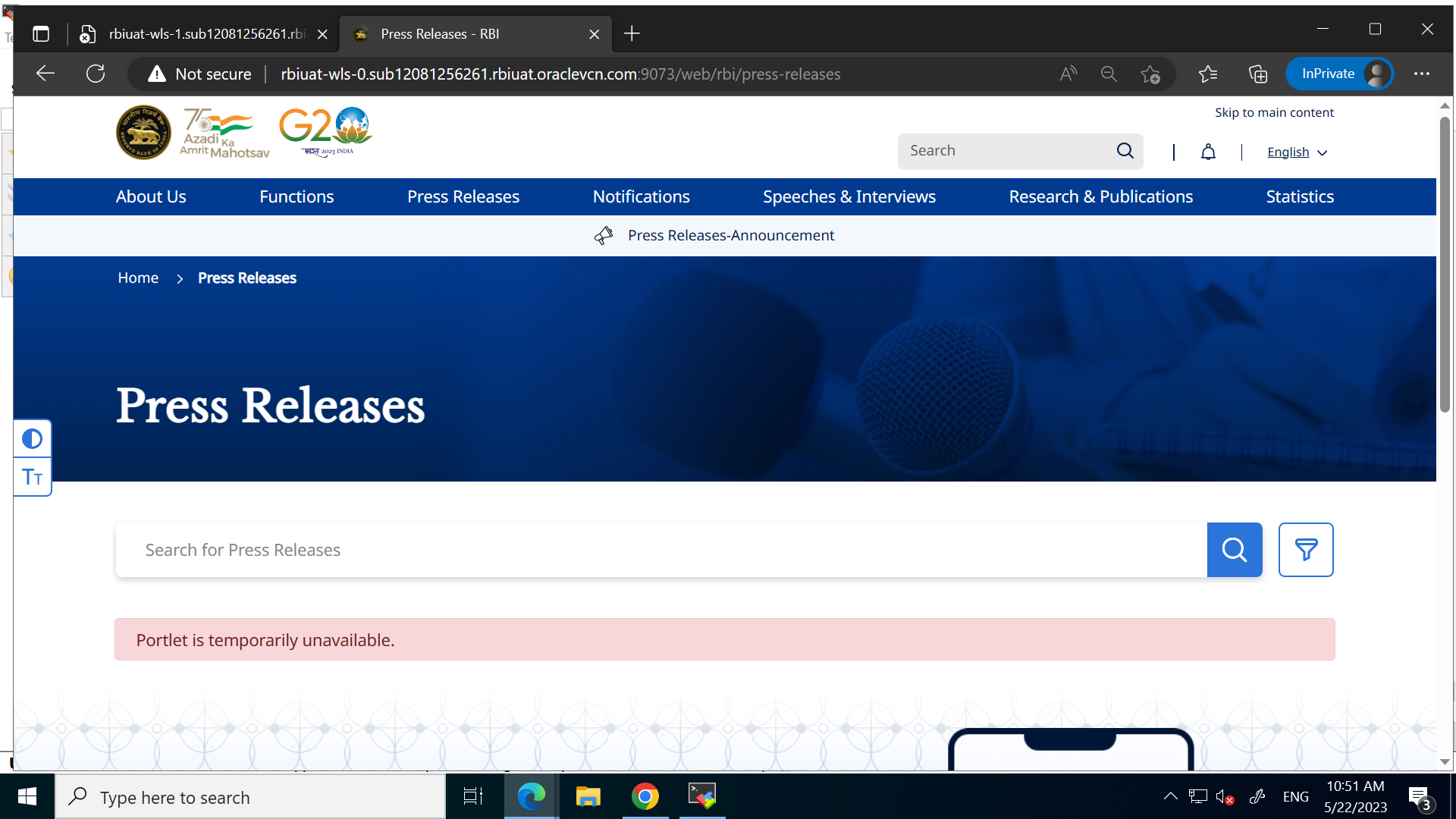Click the Search for Press Releases field

(x=660, y=550)
